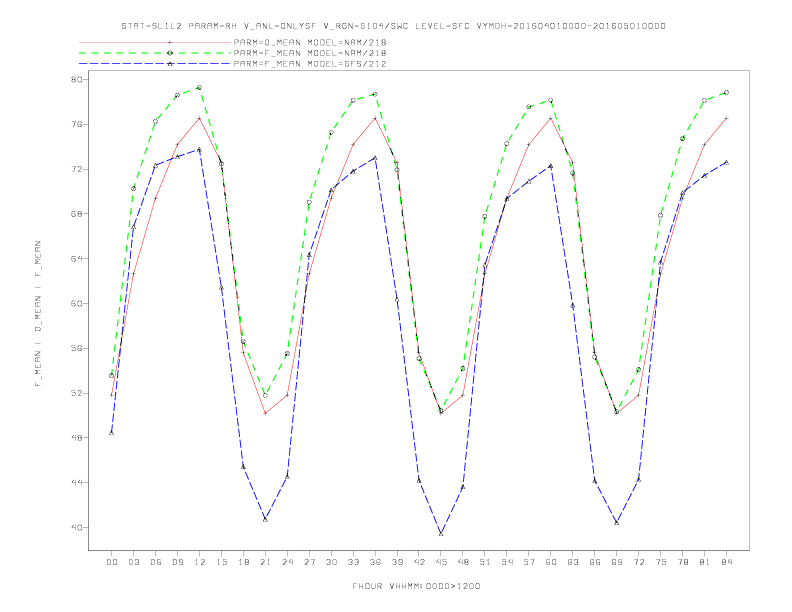Click y-axis tick label 64

[76, 259]
